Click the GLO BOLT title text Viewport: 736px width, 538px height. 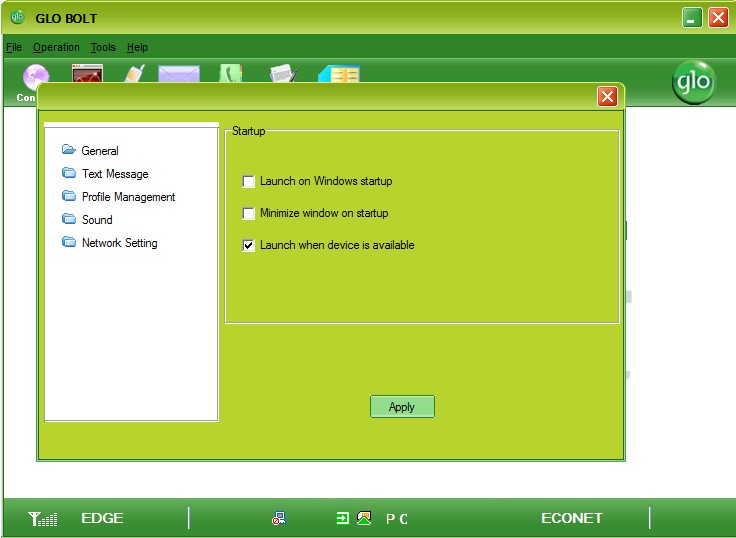tap(66, 18)
